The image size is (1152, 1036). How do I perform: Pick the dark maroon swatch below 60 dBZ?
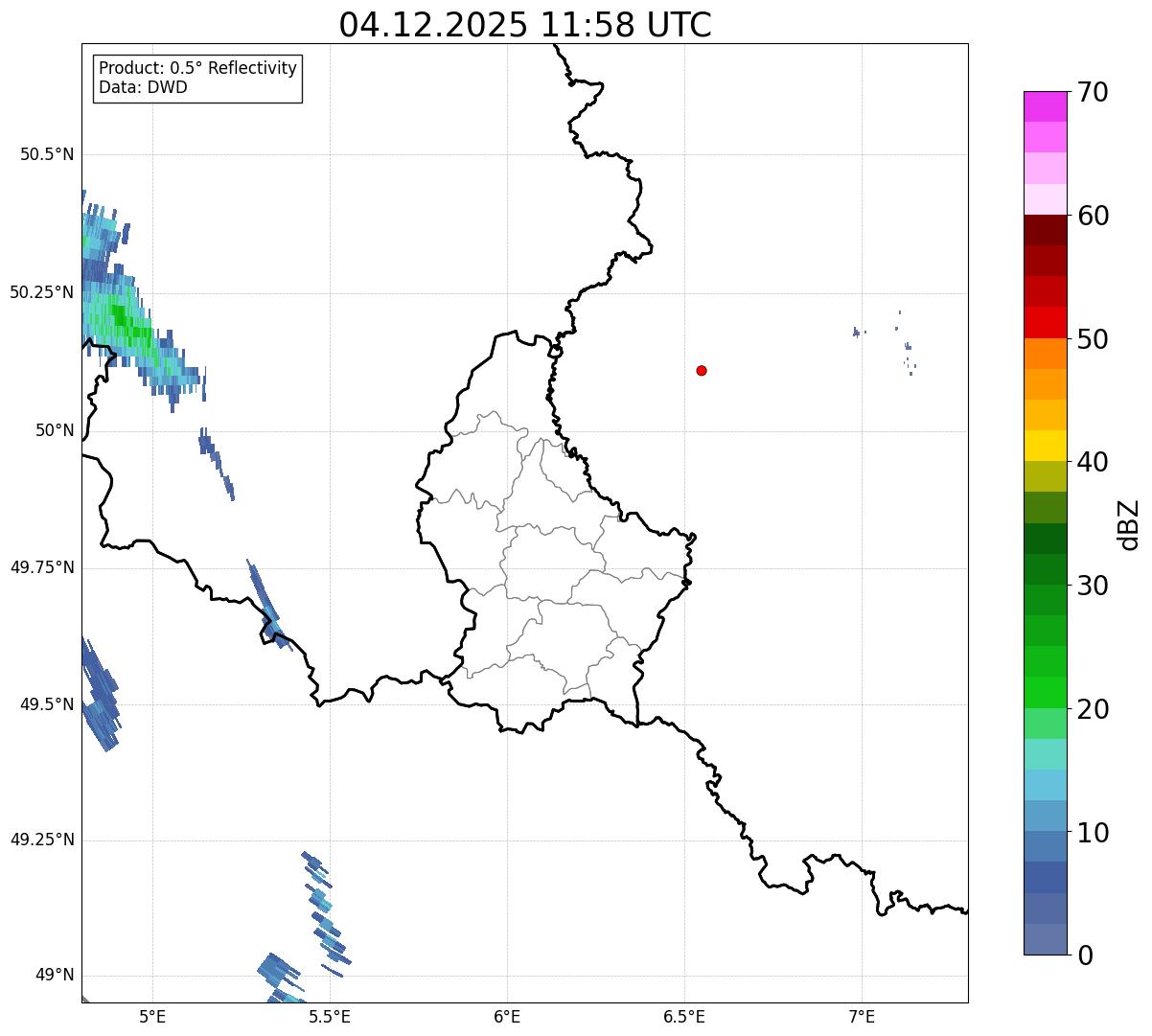click(x=1045, y=230)
